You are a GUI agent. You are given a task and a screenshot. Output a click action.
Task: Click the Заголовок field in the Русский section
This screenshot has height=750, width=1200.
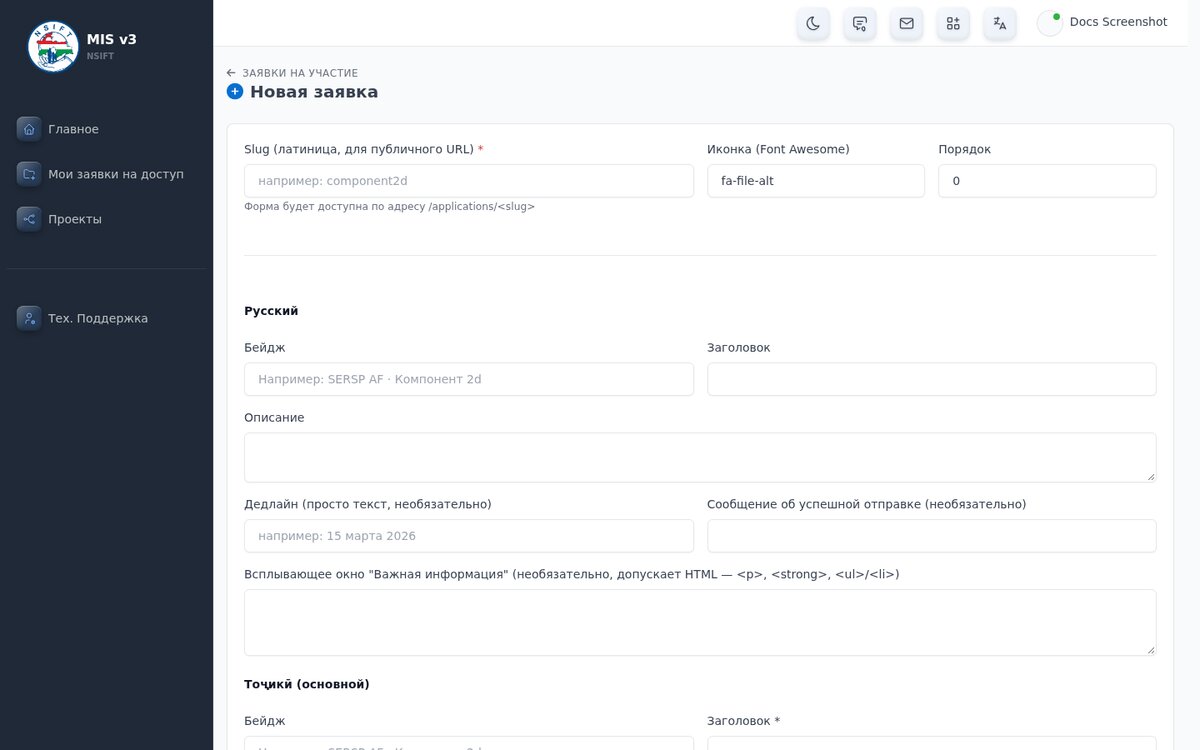click(932, 379)
